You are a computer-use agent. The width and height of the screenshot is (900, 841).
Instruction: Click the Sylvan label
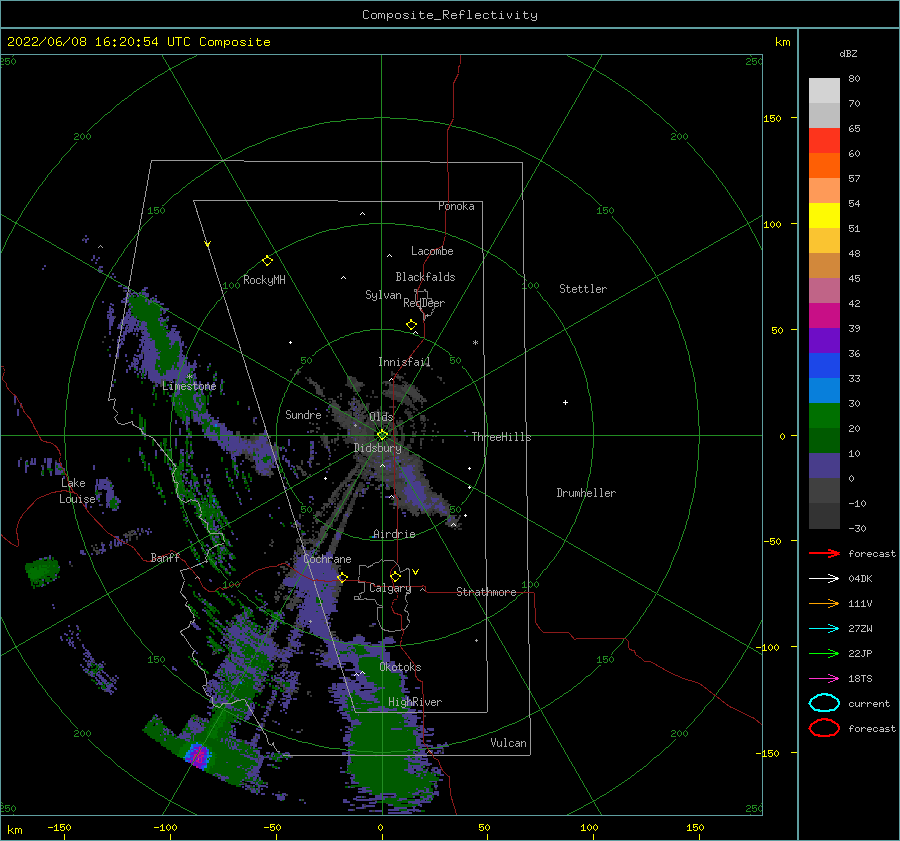point(383,295)
